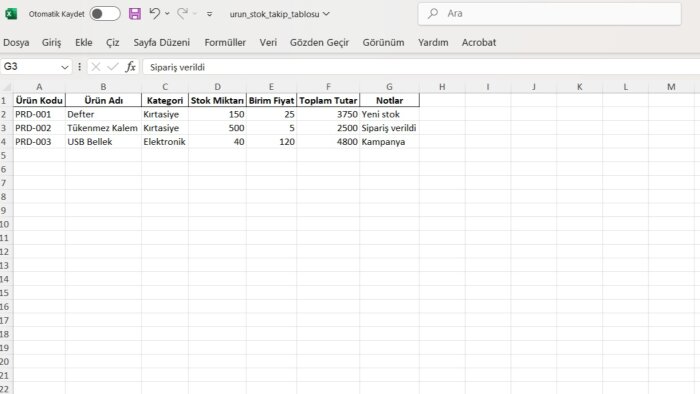Image resolution: width=700 pixels, height=394 pixels.
Task: Select column D header
Action: (x=217, y=87)
